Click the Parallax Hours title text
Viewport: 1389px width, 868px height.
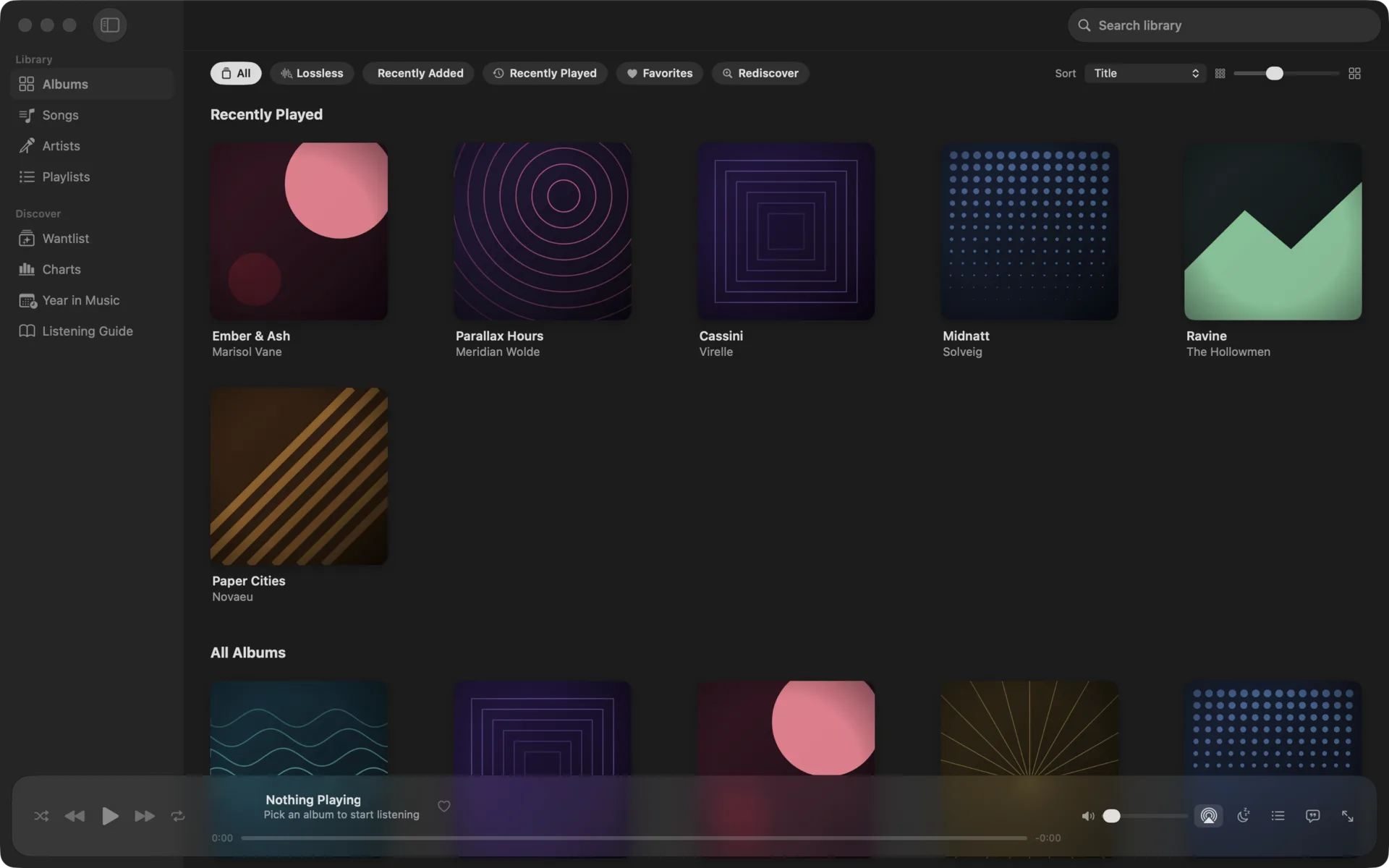tap(499, 336)
